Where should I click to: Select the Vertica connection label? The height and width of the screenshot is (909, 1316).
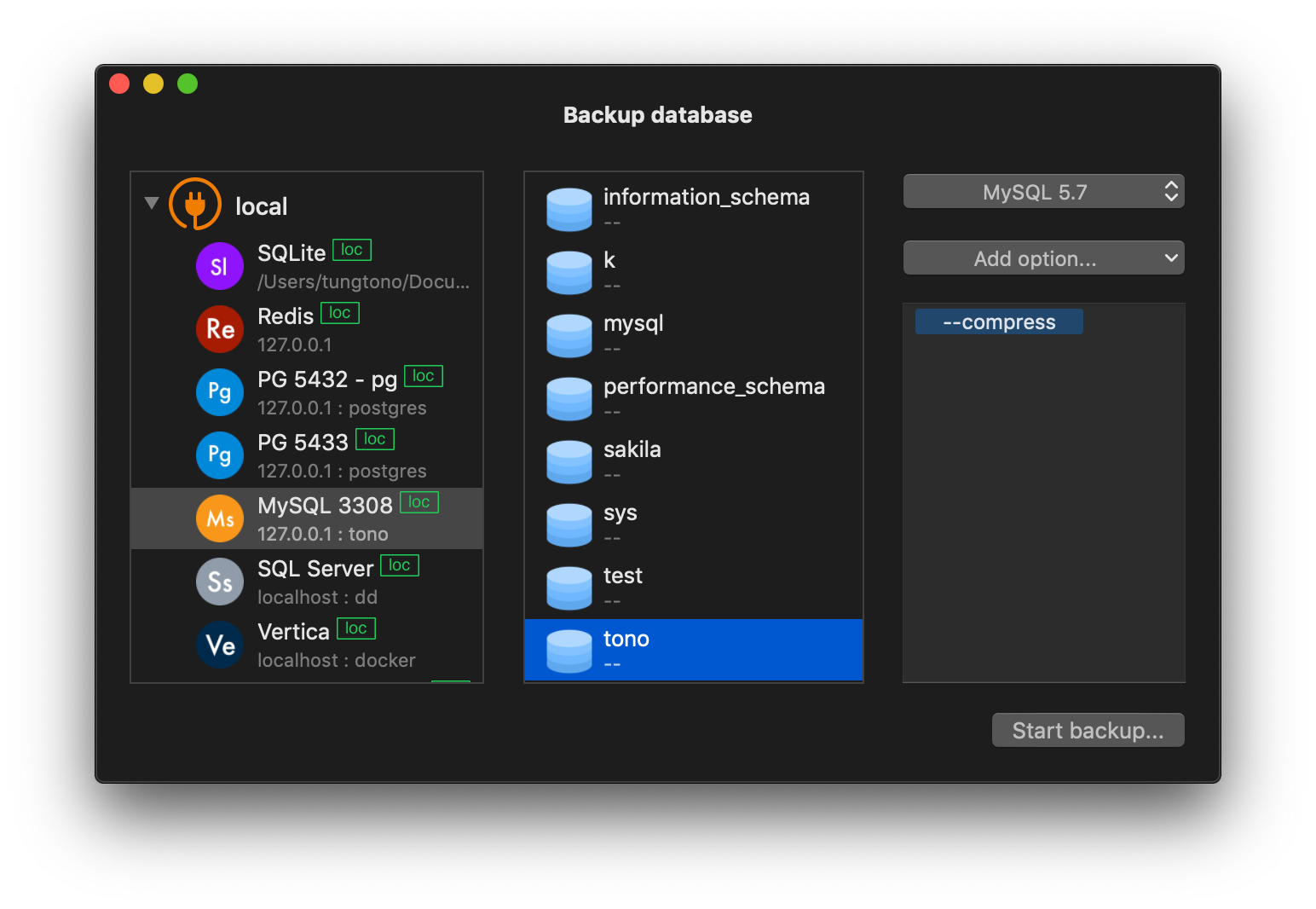[x=293, y=632]
